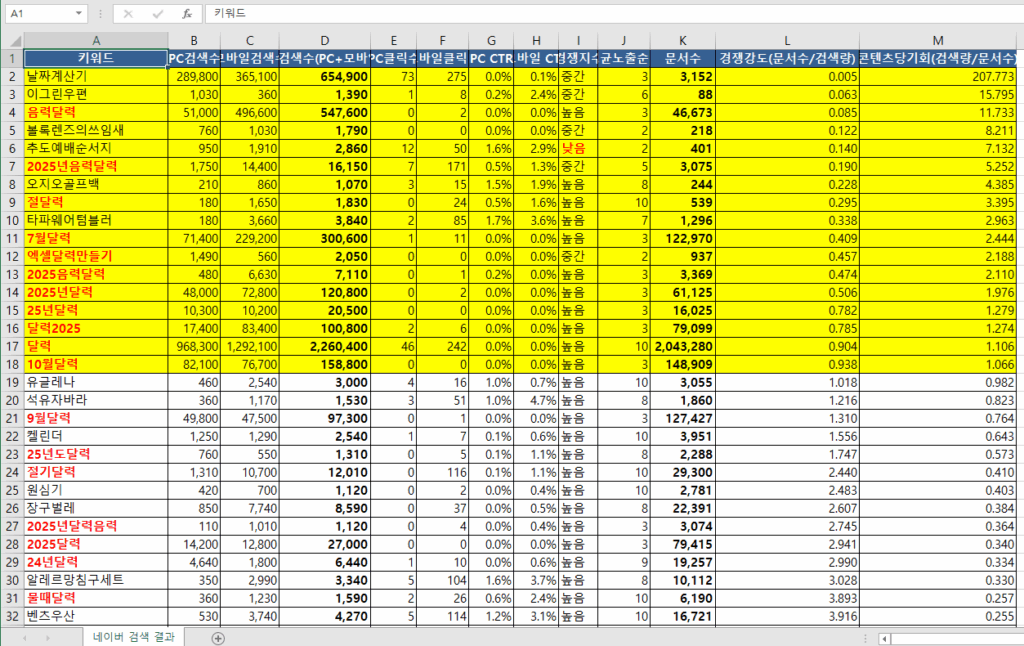Select column M header
Viewport: 1024px width, 646px height.
coord(938,40)
